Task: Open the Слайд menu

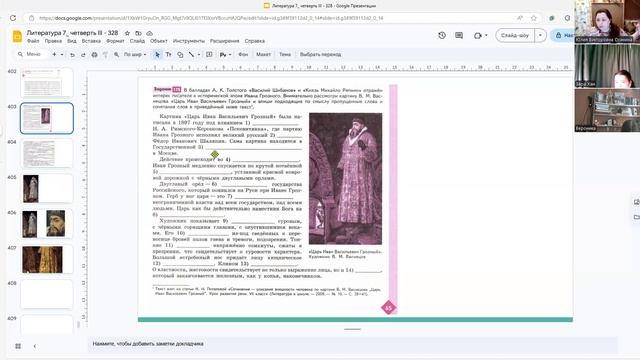Action: (x=137, y=41)
